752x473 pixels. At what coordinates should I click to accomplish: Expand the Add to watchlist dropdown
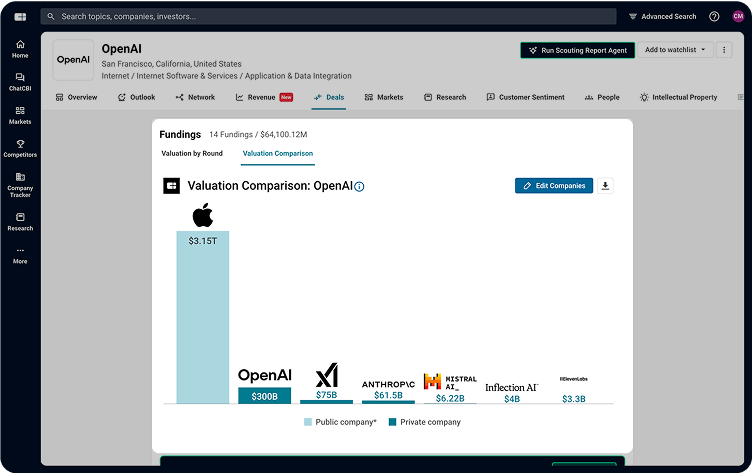675,50
